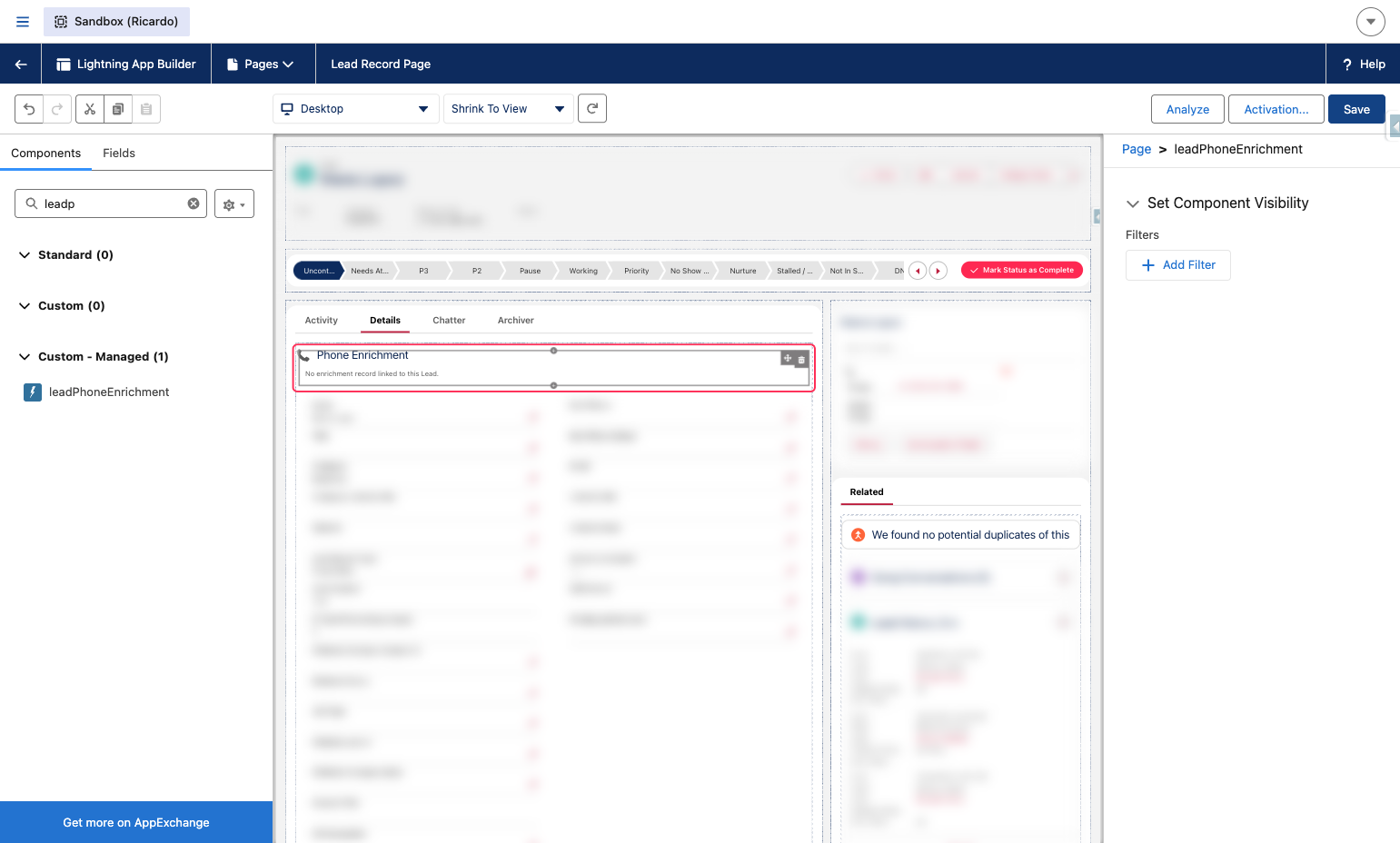
Task: Click Get more on AppExchange
Action: point(136,822)
